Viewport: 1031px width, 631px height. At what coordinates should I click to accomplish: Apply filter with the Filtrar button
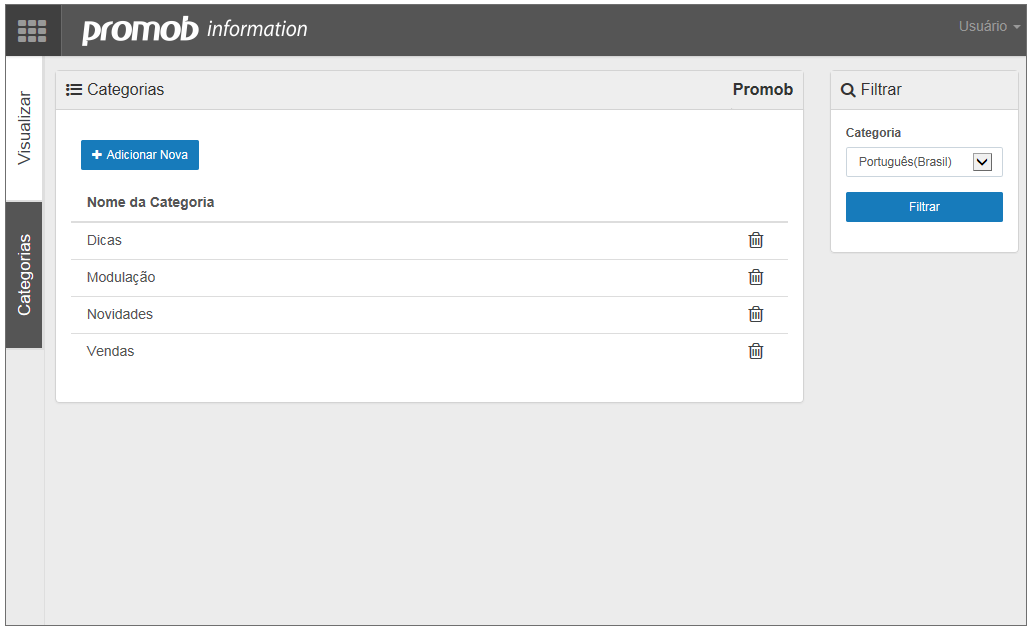(924, 207)
